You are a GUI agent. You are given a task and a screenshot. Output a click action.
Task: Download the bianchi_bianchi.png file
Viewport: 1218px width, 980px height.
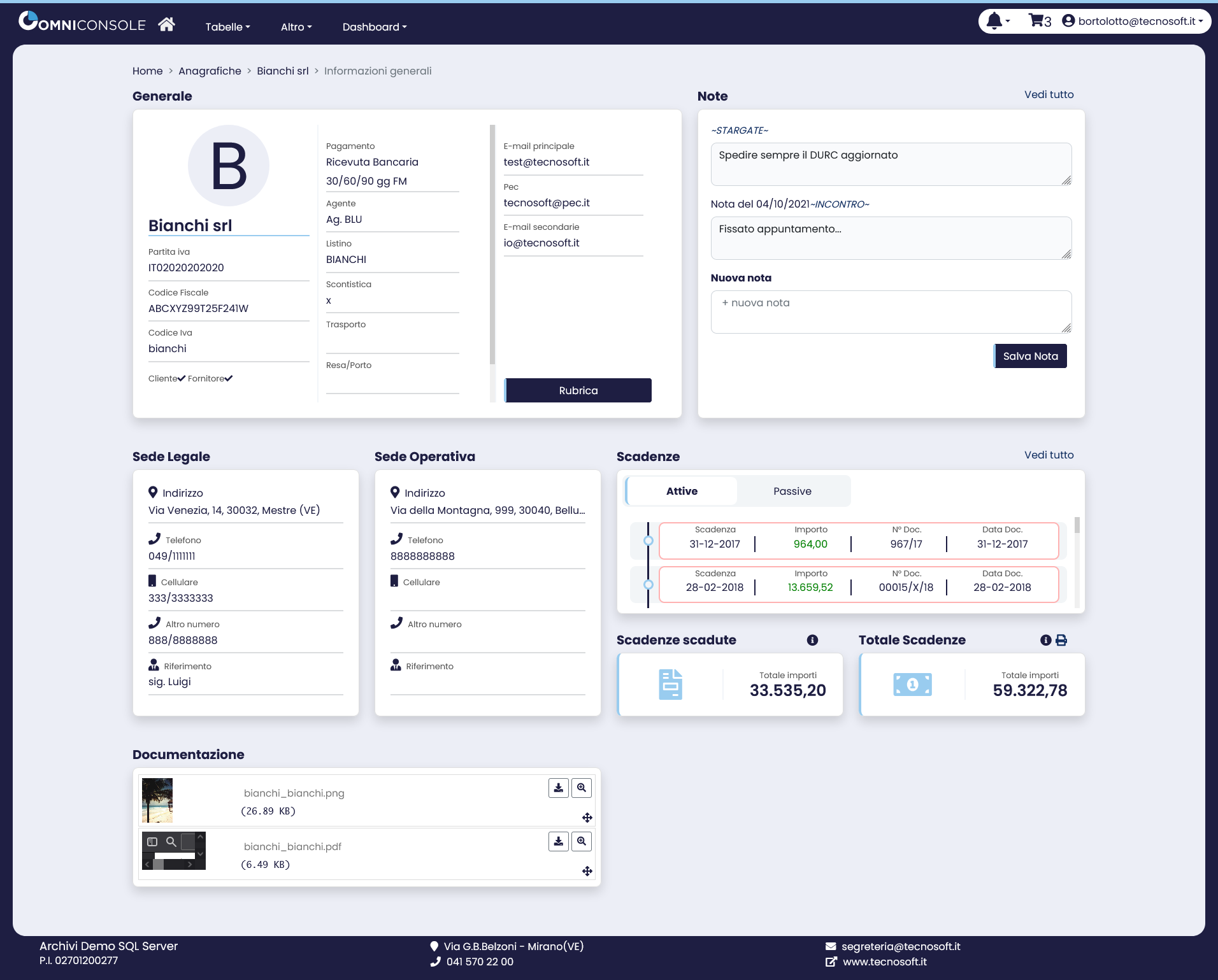point(558,788)
